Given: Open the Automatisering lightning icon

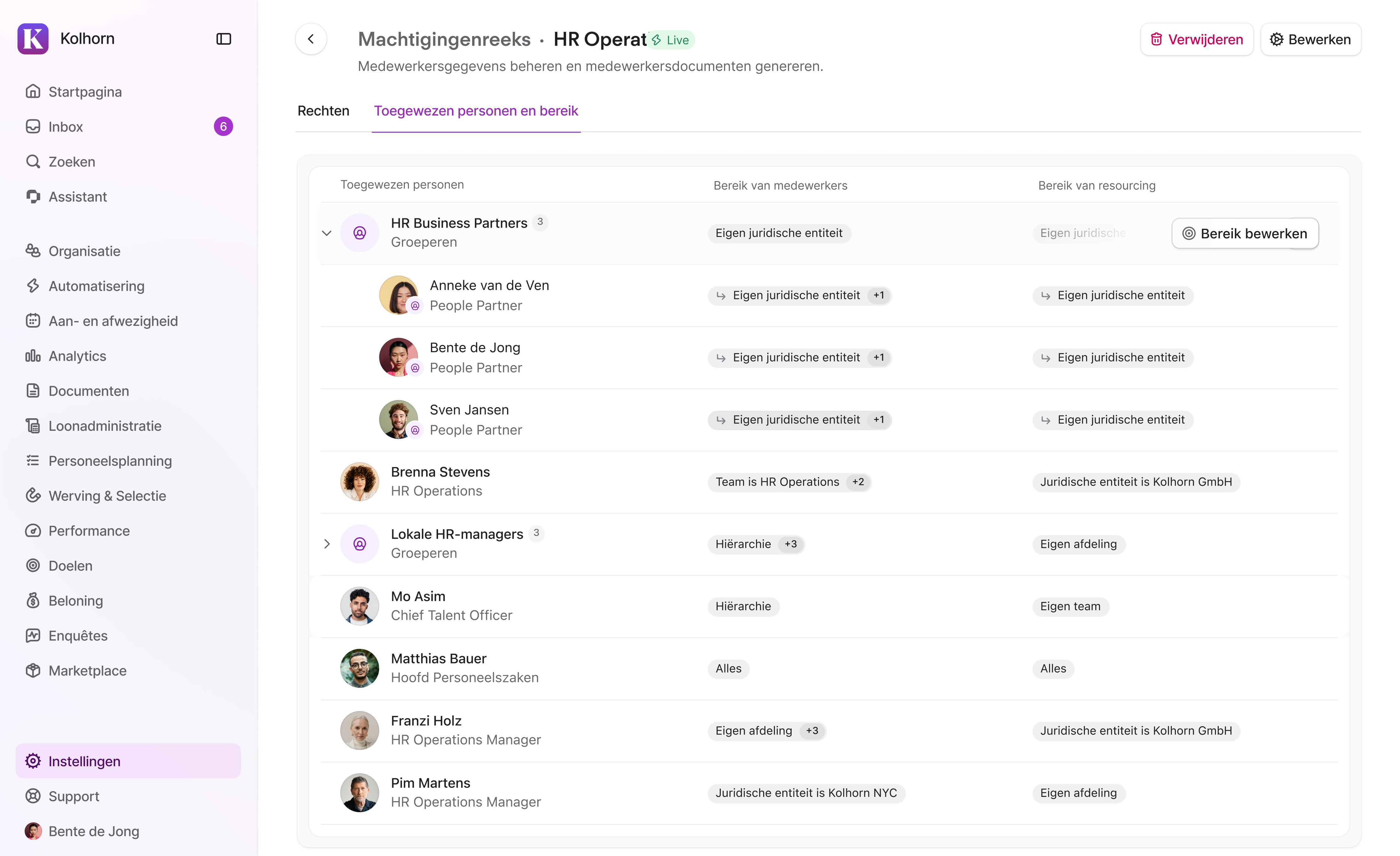Looking at the screenshot, I should pyautogui.click(x=33, y=286).
